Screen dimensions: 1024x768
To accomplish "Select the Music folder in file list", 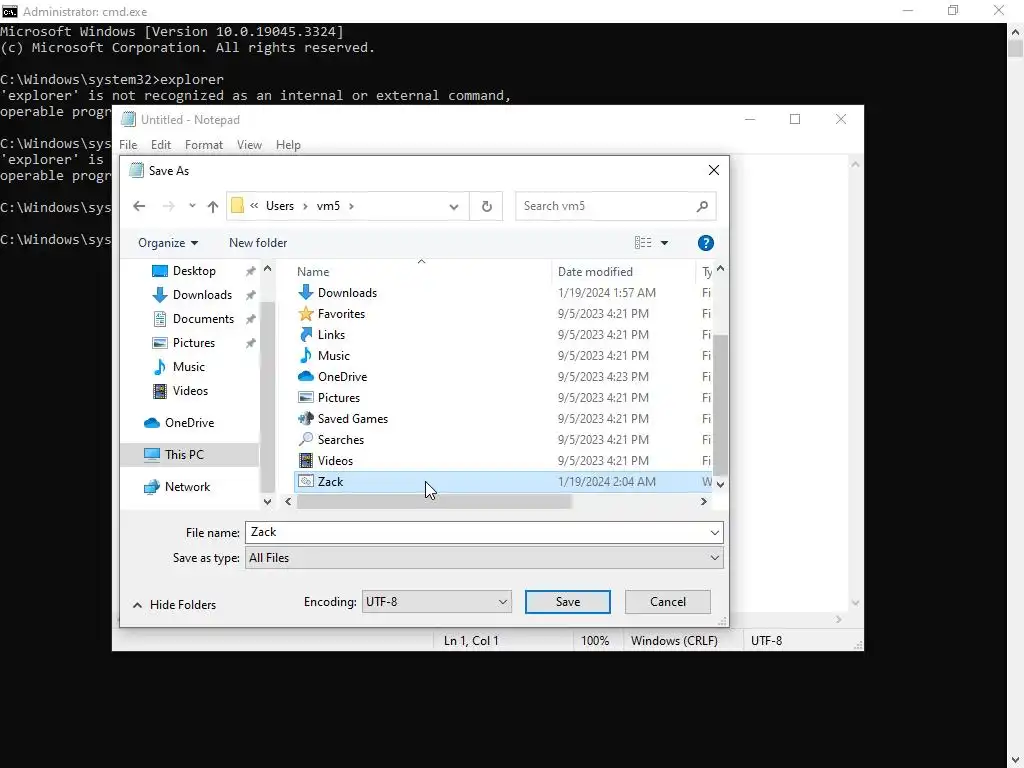I will 333,355.
